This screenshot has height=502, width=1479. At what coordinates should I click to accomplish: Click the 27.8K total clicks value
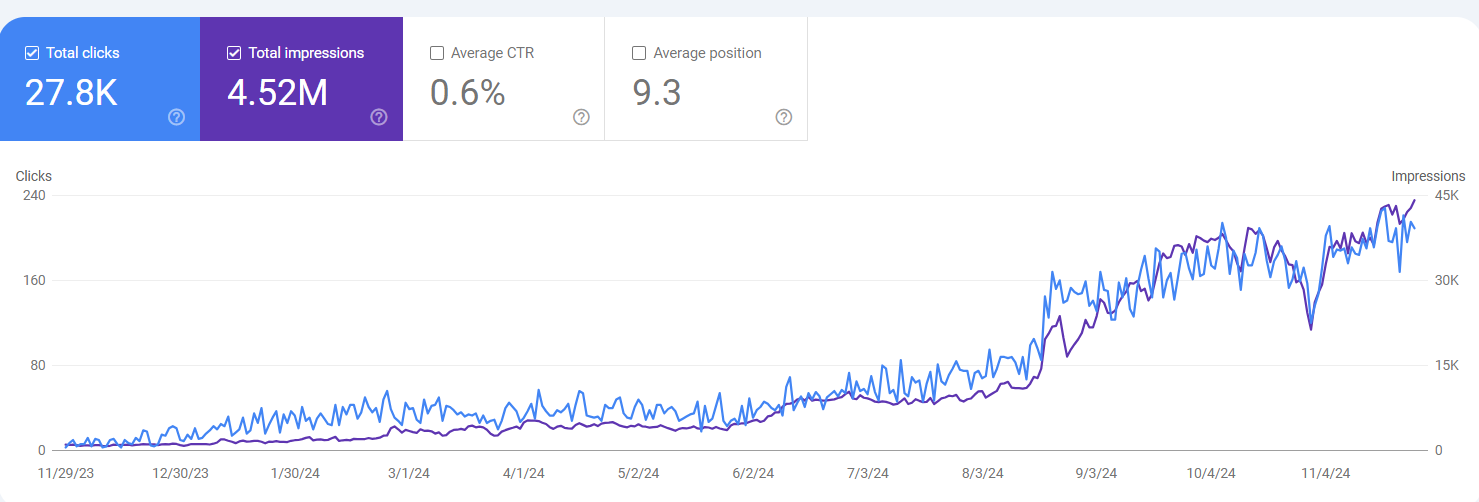pyautogui.click(x=71, y=93)
